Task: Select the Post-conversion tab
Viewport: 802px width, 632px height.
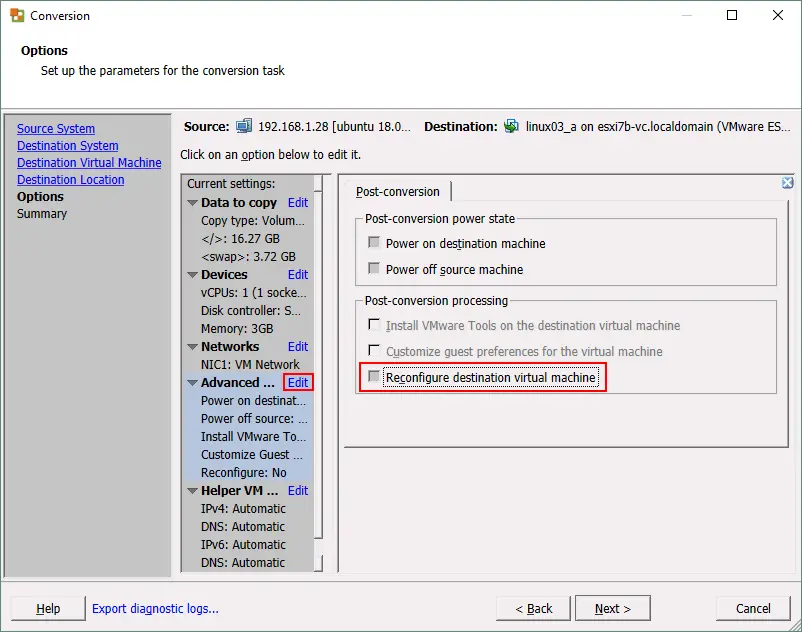Action: 397,192
